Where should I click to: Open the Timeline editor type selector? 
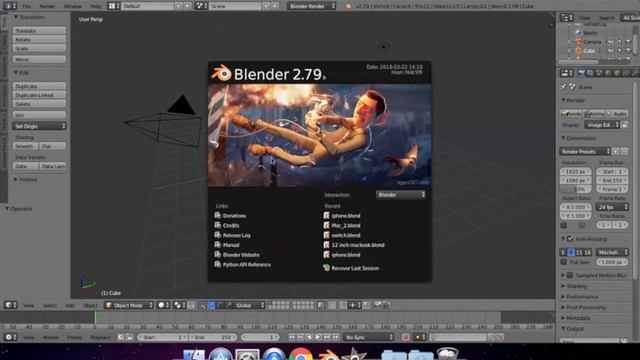[x=11, y=337]
